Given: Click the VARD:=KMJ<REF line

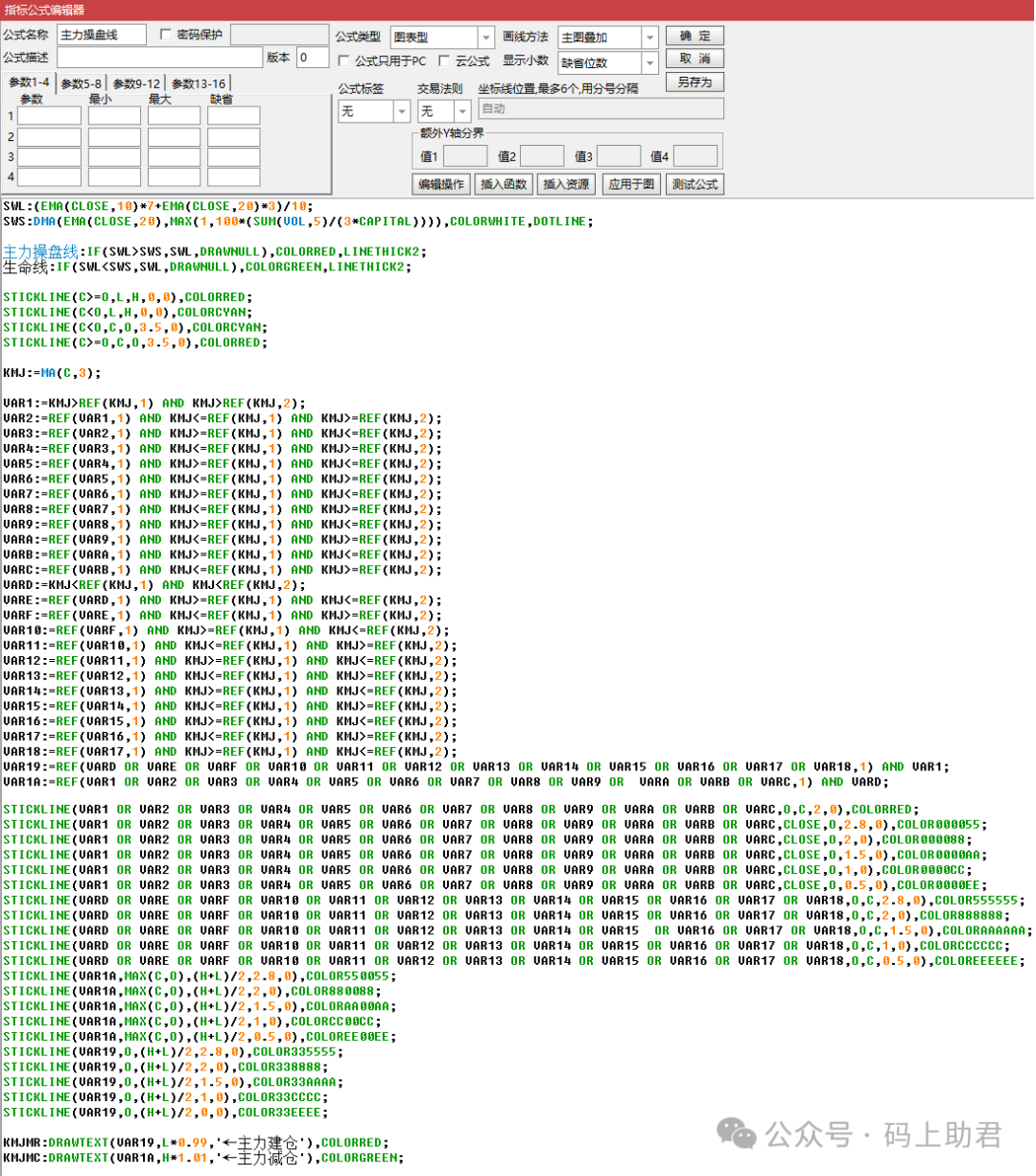Looking at the screenshot, I should pyautogui.click(x=154, y=585).
